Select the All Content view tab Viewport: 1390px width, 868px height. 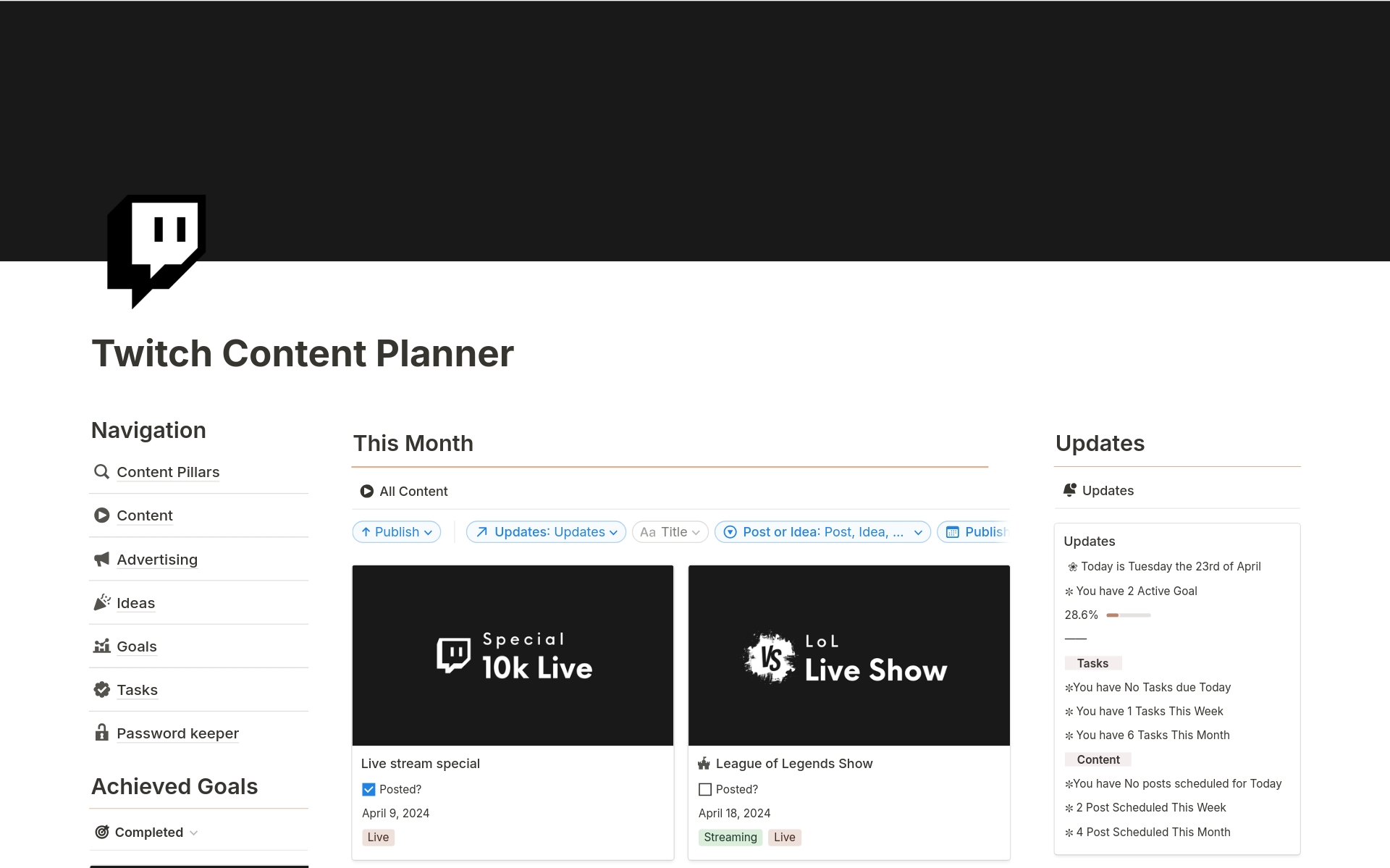point(404,492)
